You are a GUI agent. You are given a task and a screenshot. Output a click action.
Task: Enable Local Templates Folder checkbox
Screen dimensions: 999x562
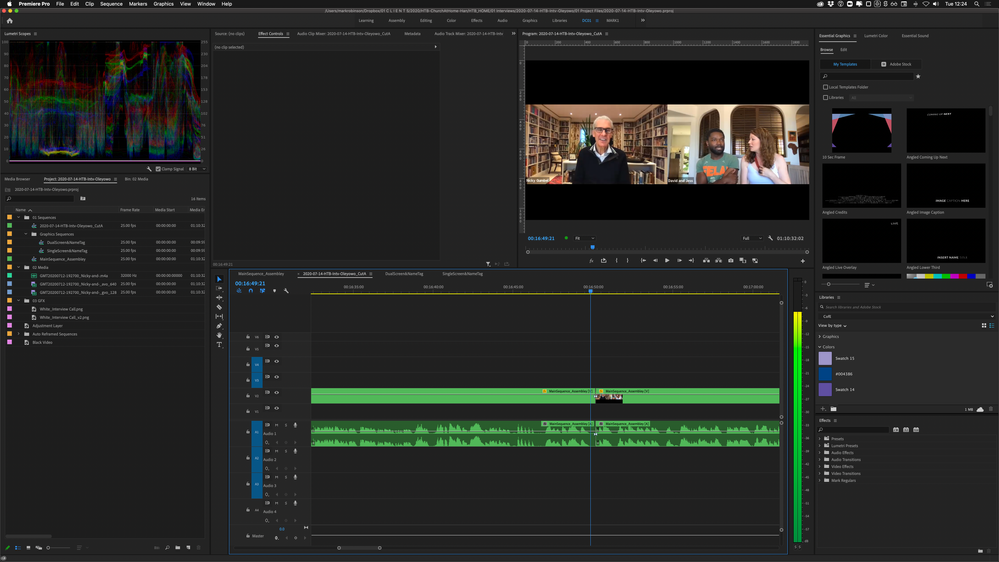(826, 87)
